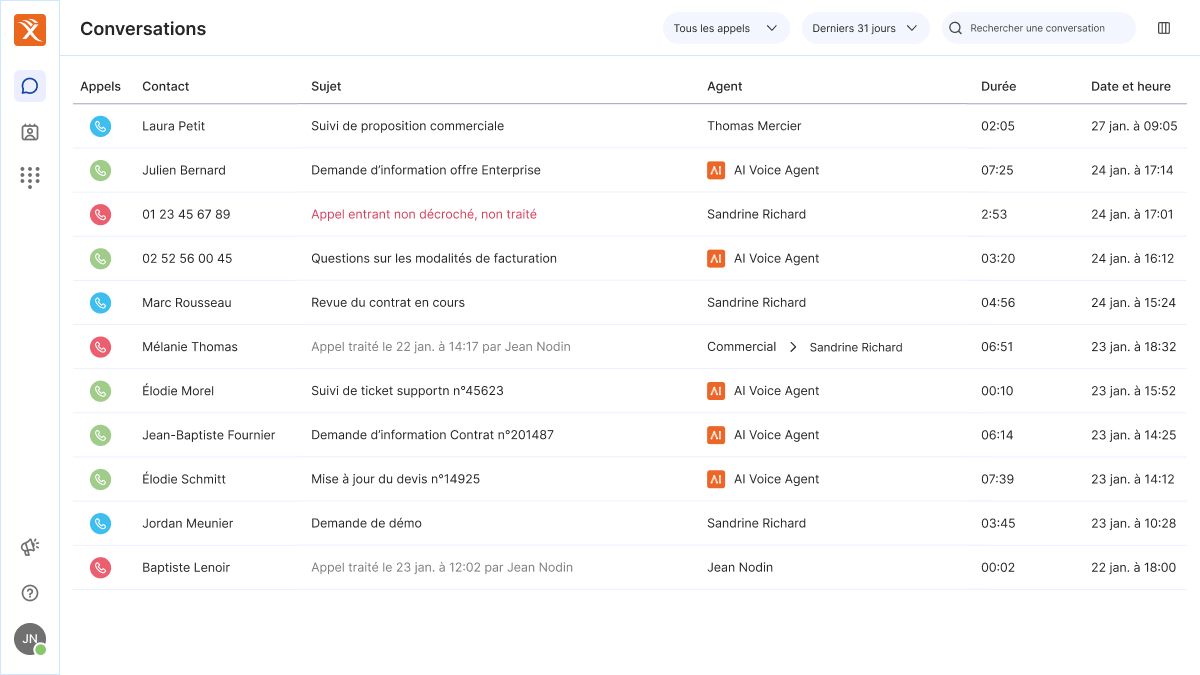The image size is (1200, 675).
Task: Click the orange app logo
Action: click(30, 30)
